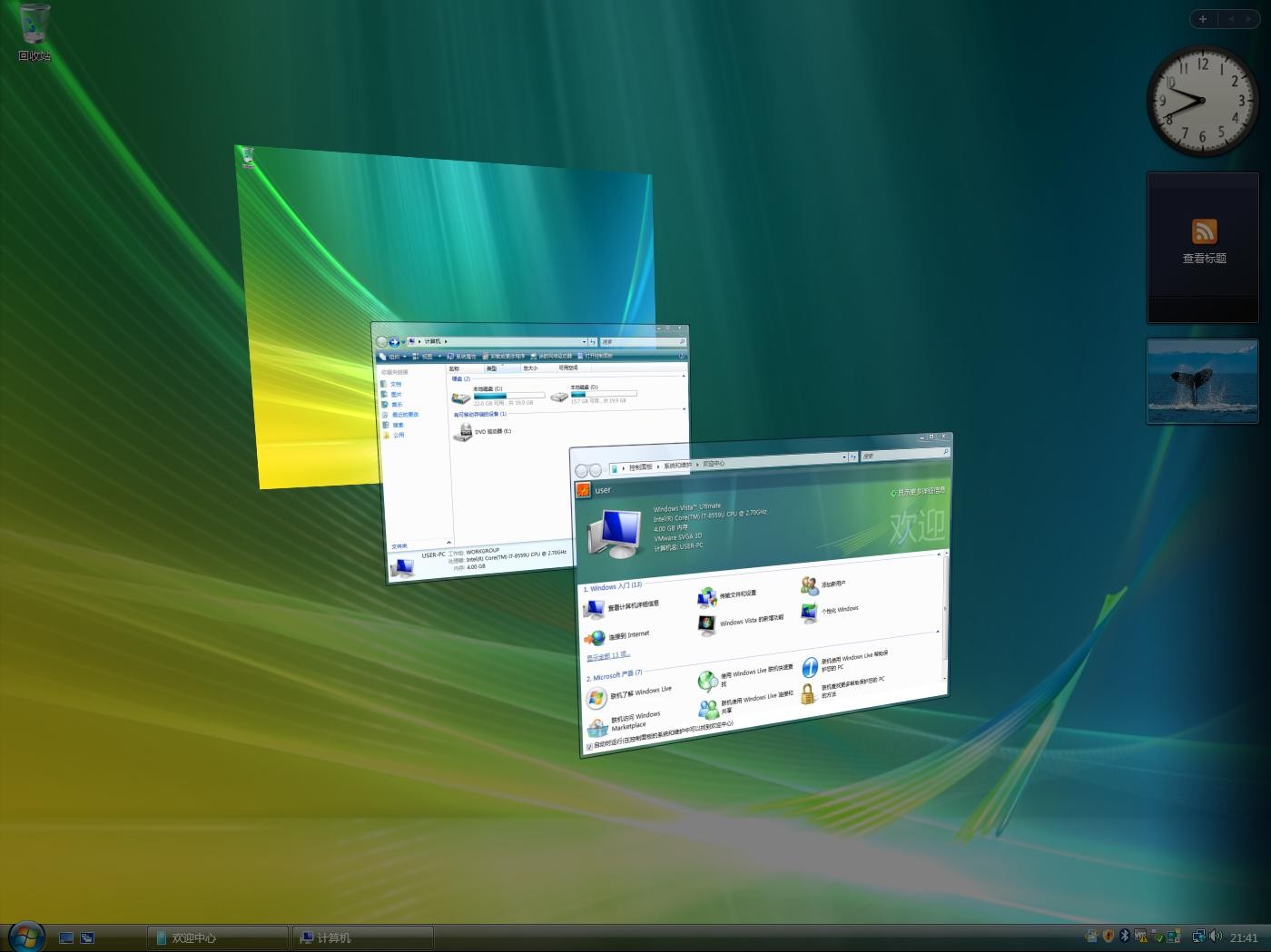
Task: Click 打开控制面板 in Computer window toolbar
Action: point(596,356)
